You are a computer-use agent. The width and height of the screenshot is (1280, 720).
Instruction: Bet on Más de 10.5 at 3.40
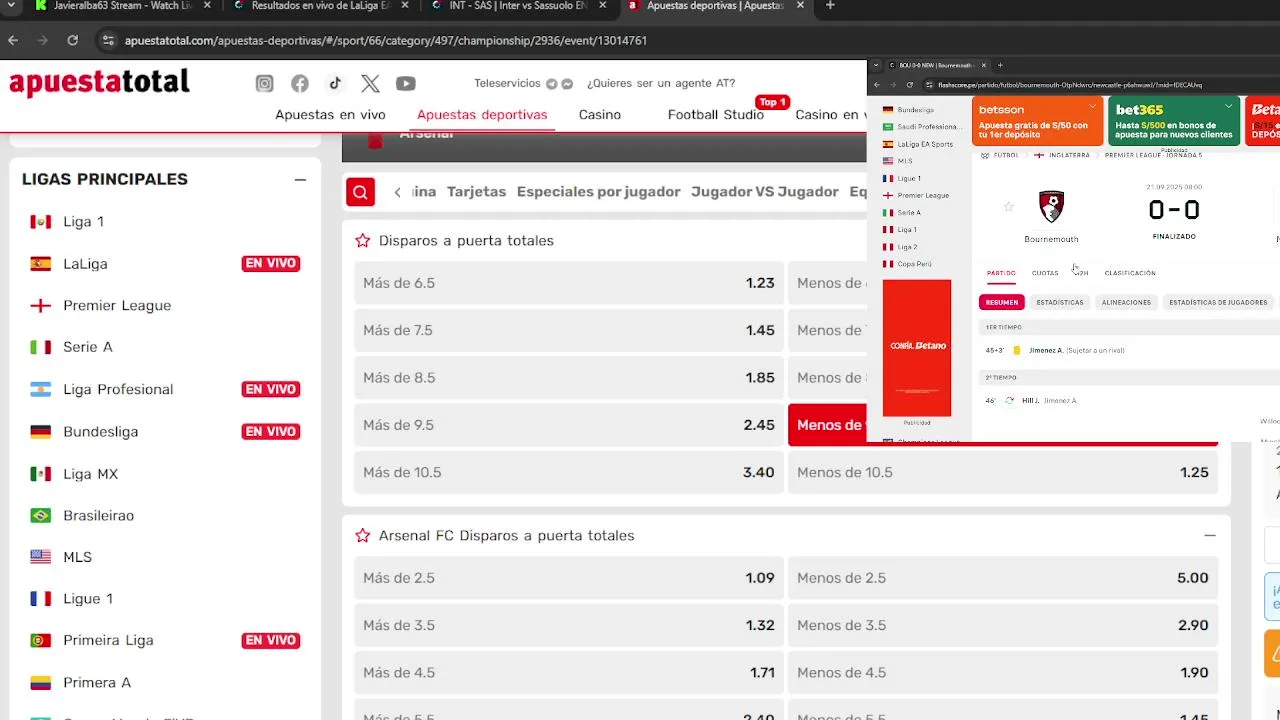pos(569,472)
